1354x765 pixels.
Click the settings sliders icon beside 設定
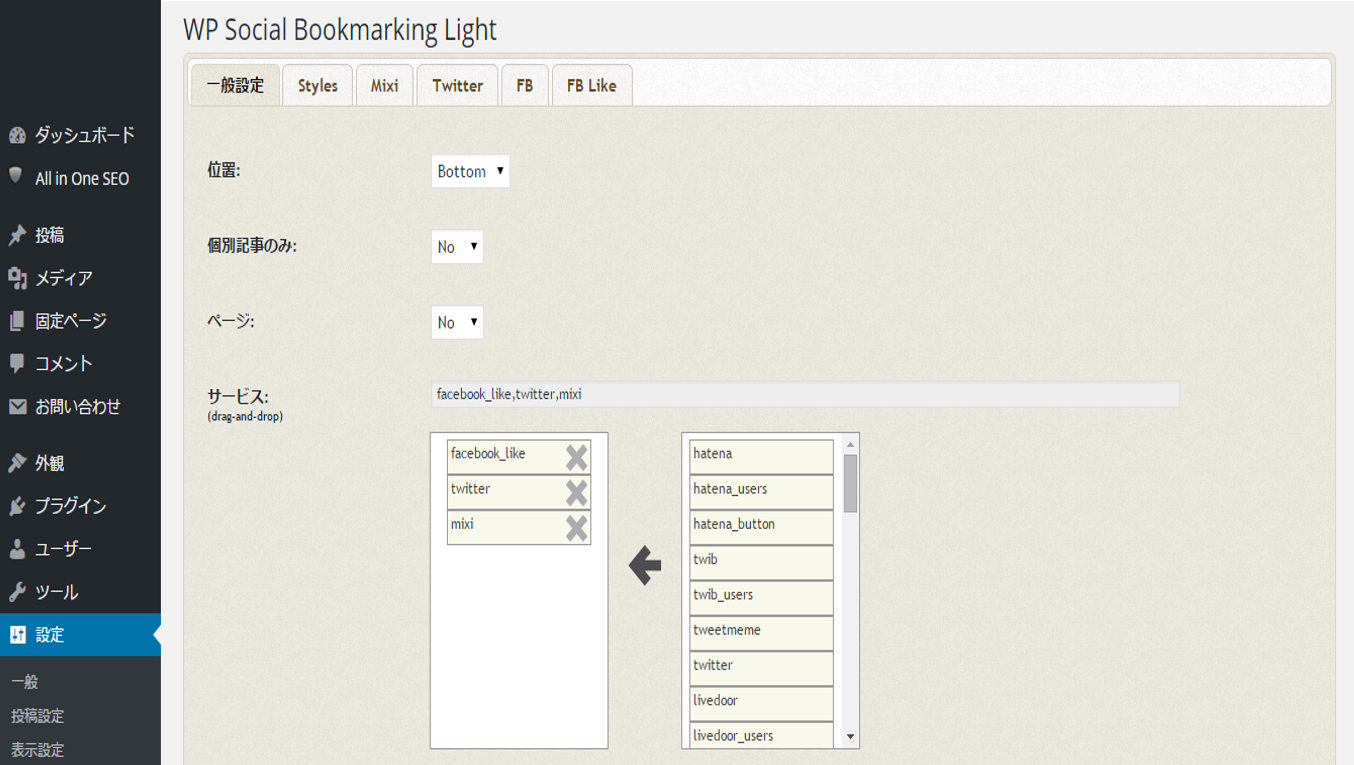pyautogui.click(x=17, y=635)
